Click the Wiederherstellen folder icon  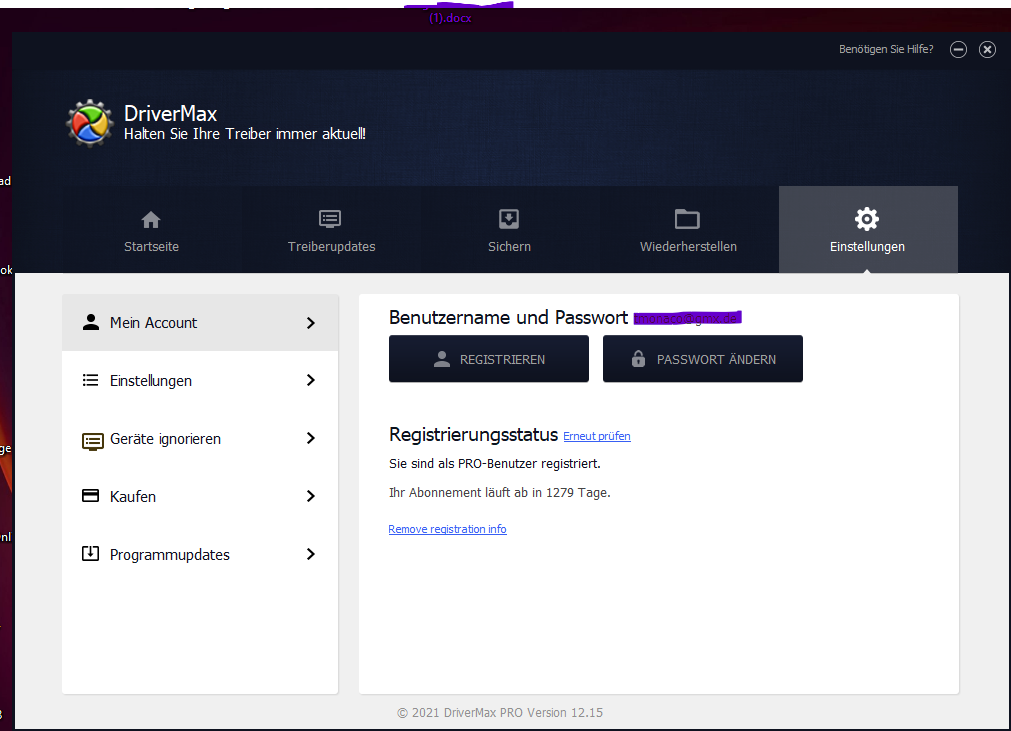point(687,219)
